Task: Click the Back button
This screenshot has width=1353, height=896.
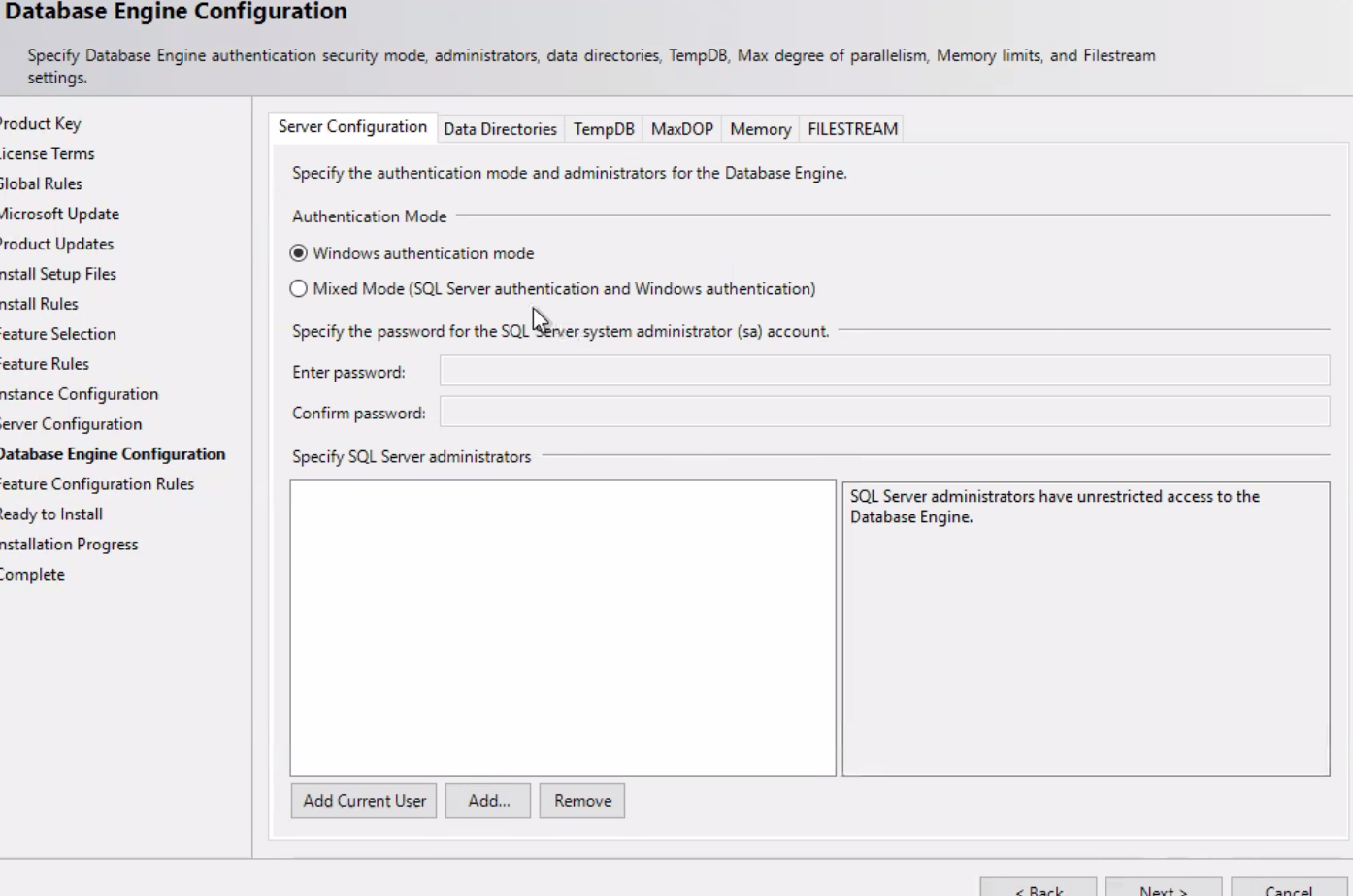Action: click(x=1039, y=889)
